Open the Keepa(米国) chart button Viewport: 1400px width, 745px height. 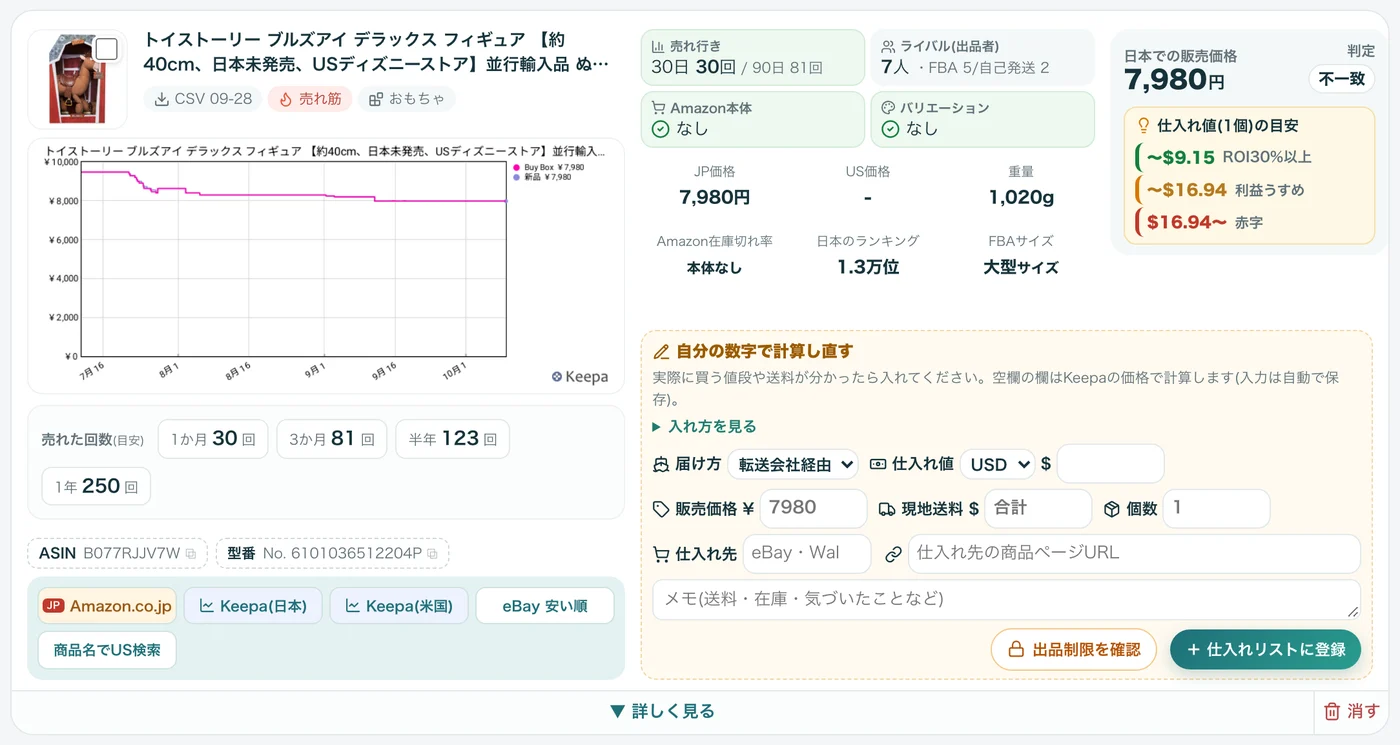pos(399,606)
